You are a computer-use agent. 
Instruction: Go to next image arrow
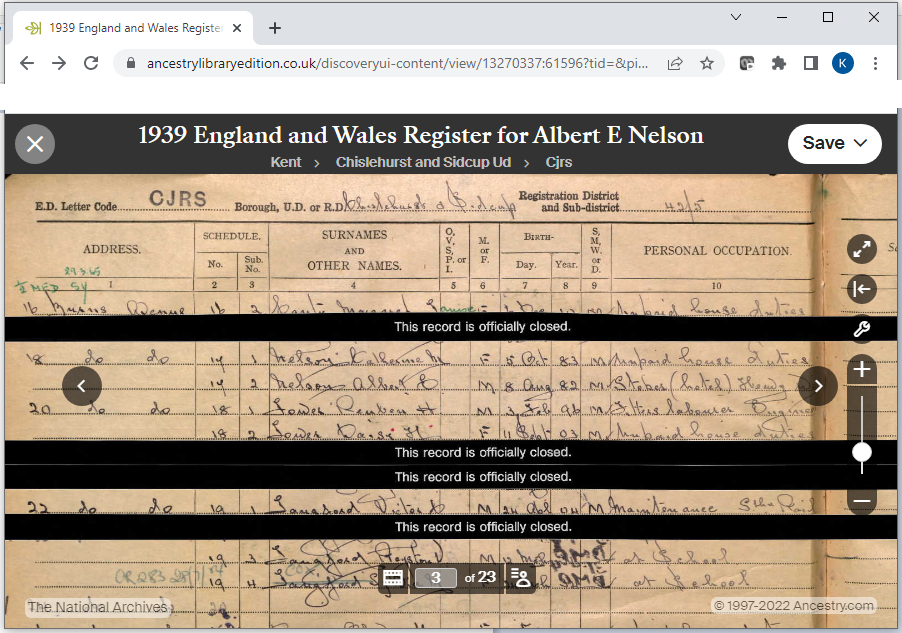pyautogui.click(x=817, y=386)
